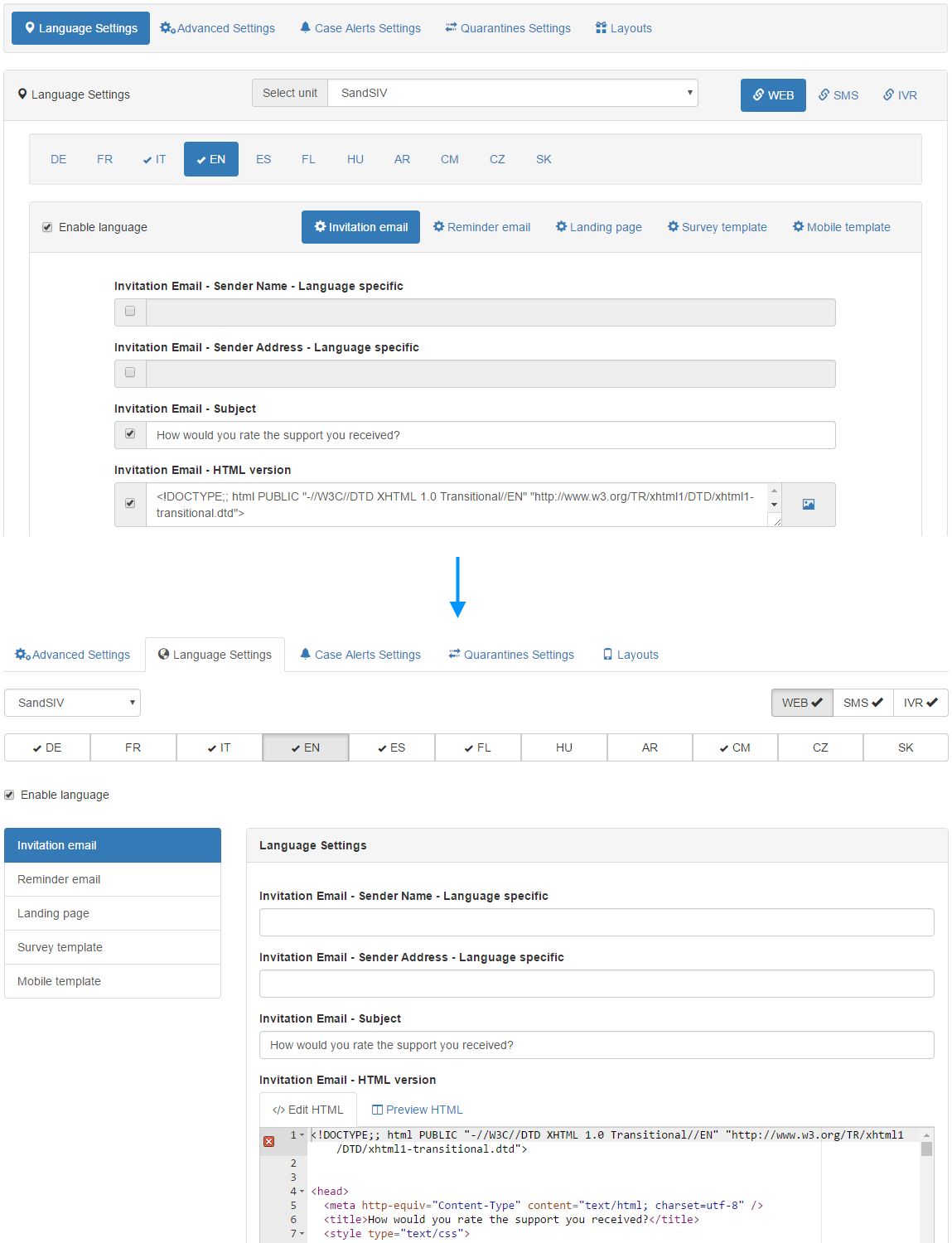The height and width of the screenshot is (1243, 952).
Task: Open Quarantines Settings in top panel
Action: 508,28
